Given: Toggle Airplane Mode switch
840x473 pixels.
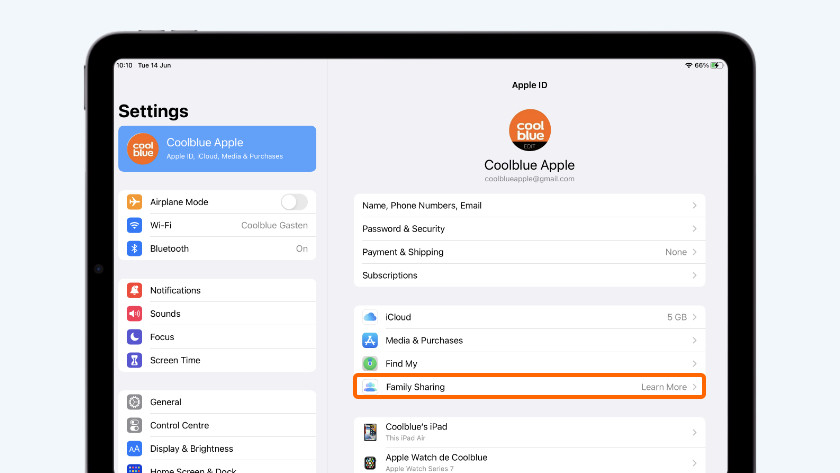Looking at the screenshot, I should point(294,202).
